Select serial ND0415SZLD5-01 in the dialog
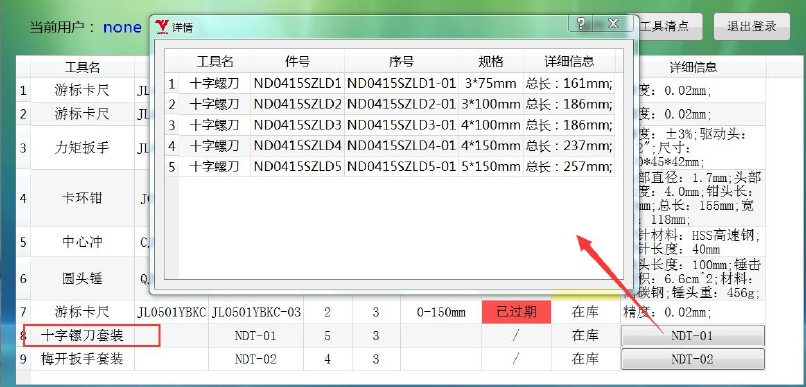Screen dimensions: 806x387 tap(401, 167)
